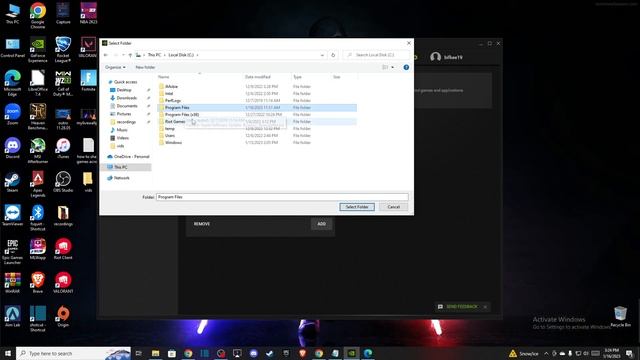Open iTunes desktop shortcut
This screenshot has height=360, width=640.
tap(63, 148)
